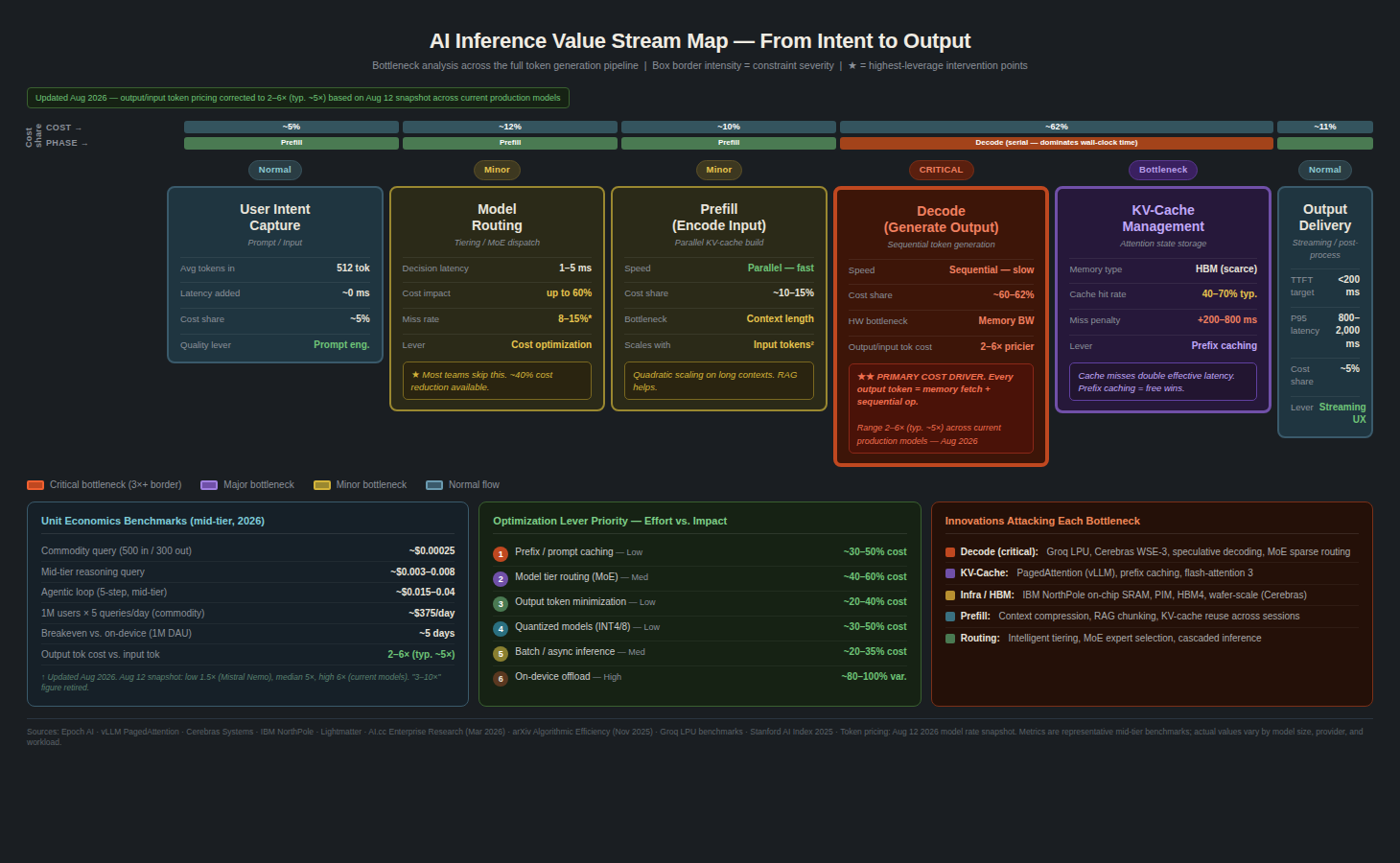
Task: Click the red Critical bottleneck legend swatch
Action: click(35, 485)
